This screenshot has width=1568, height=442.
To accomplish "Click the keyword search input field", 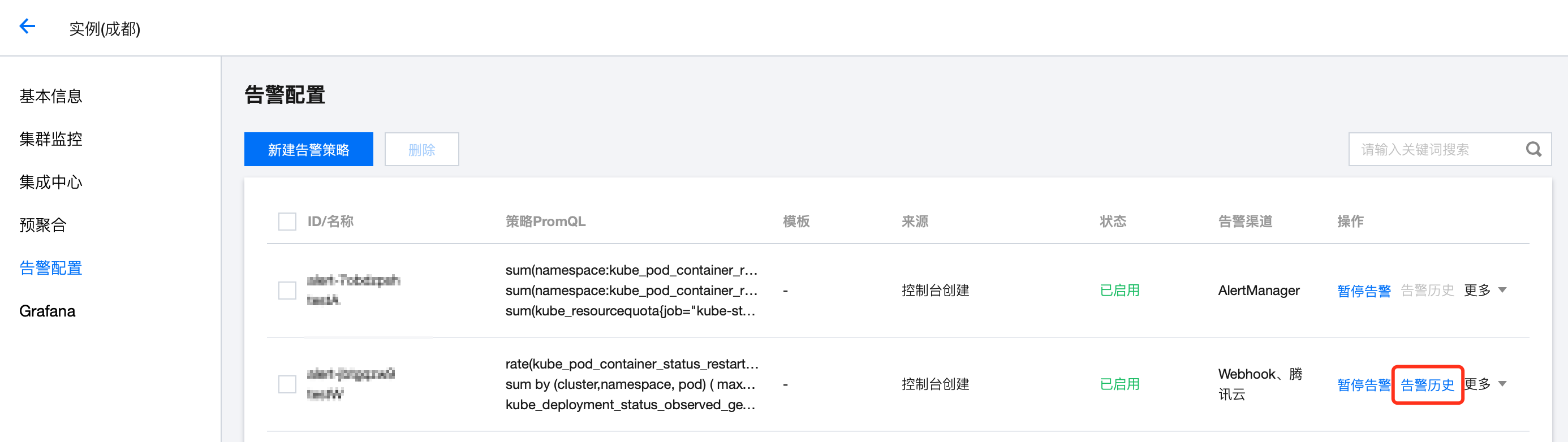I will point(1437,150).
